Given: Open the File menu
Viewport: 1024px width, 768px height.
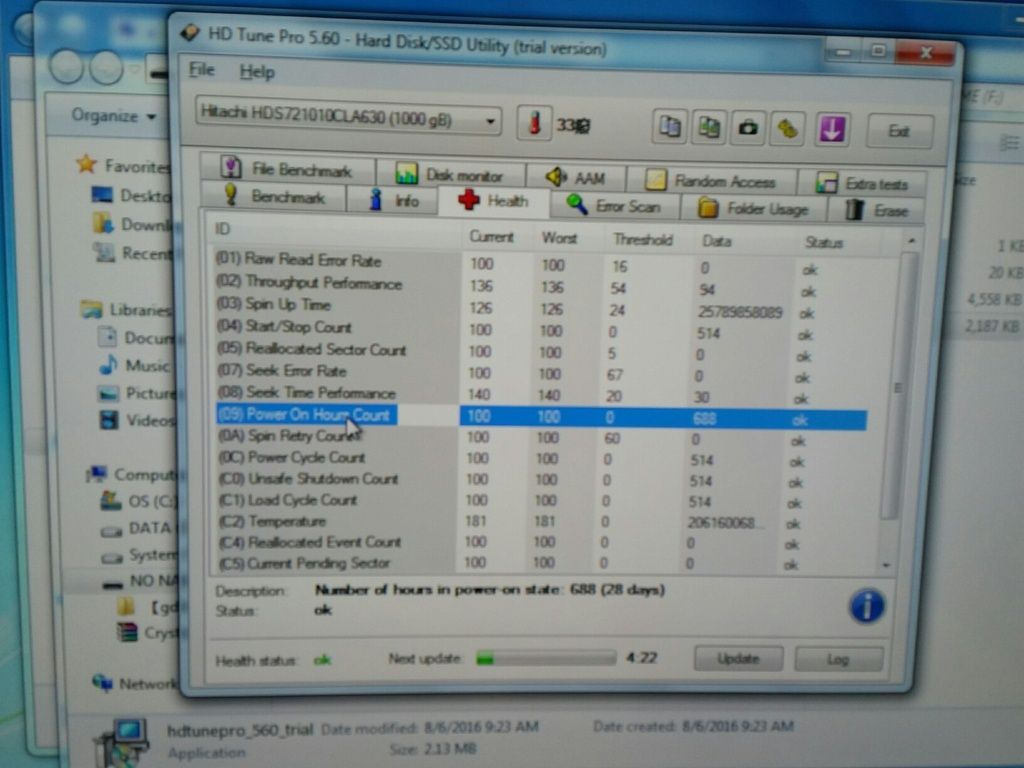Looking at the screenshot, I should click(x=202, y=70).
